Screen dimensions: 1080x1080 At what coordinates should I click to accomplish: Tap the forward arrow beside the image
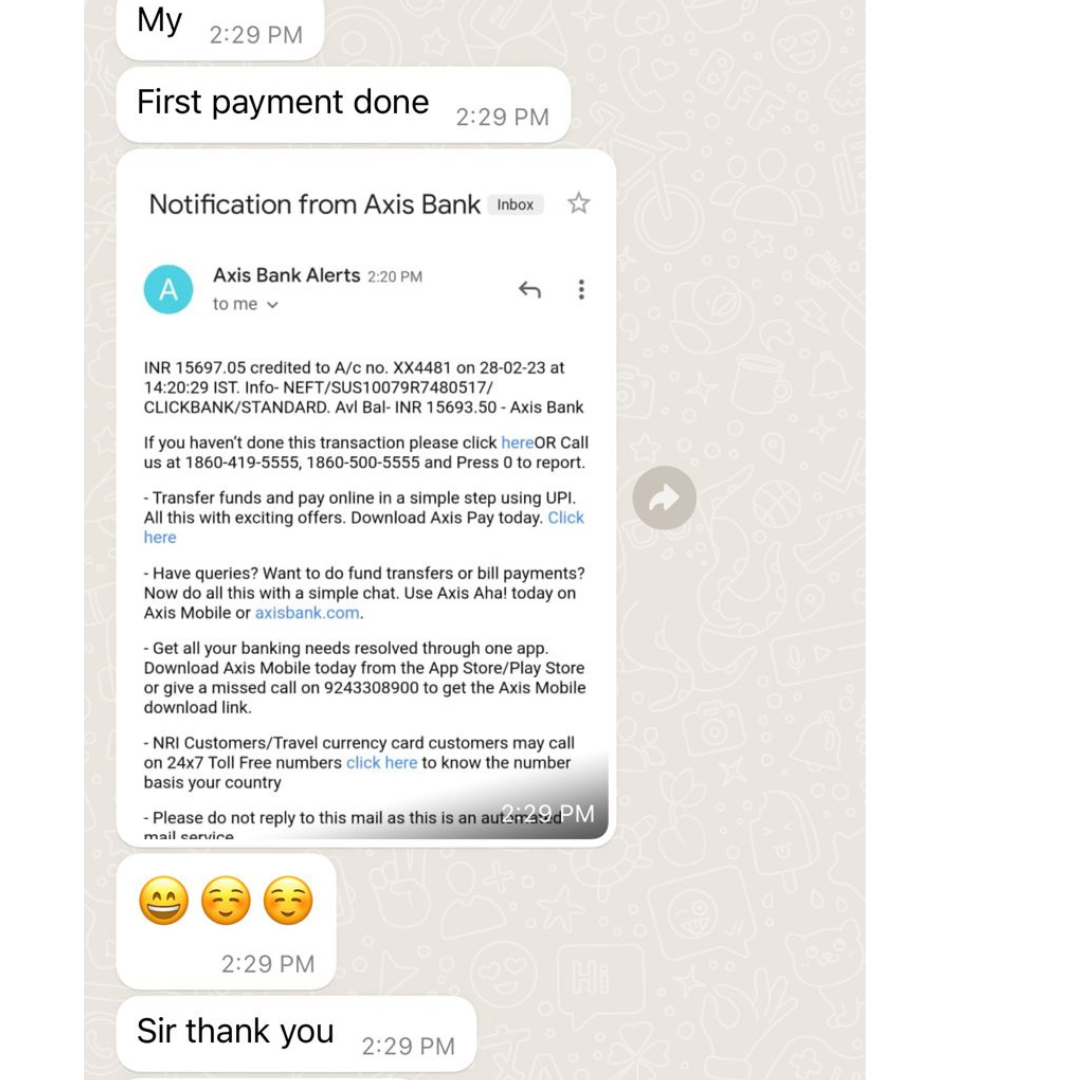click(664, 497)
